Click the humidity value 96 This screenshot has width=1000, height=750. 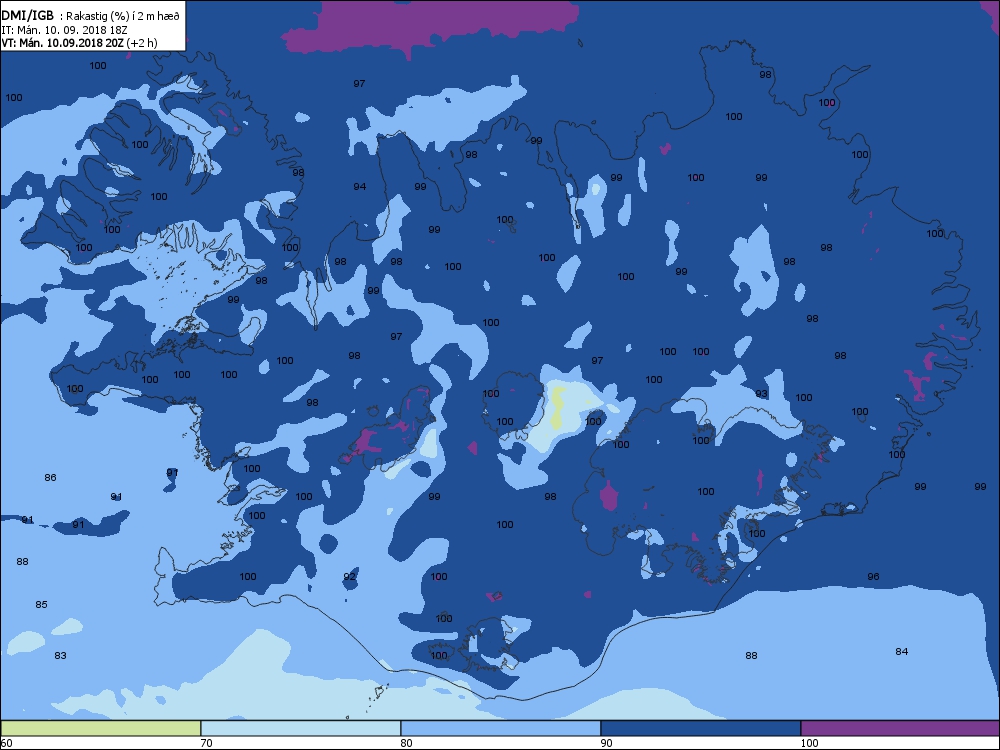tap(873, 576)
